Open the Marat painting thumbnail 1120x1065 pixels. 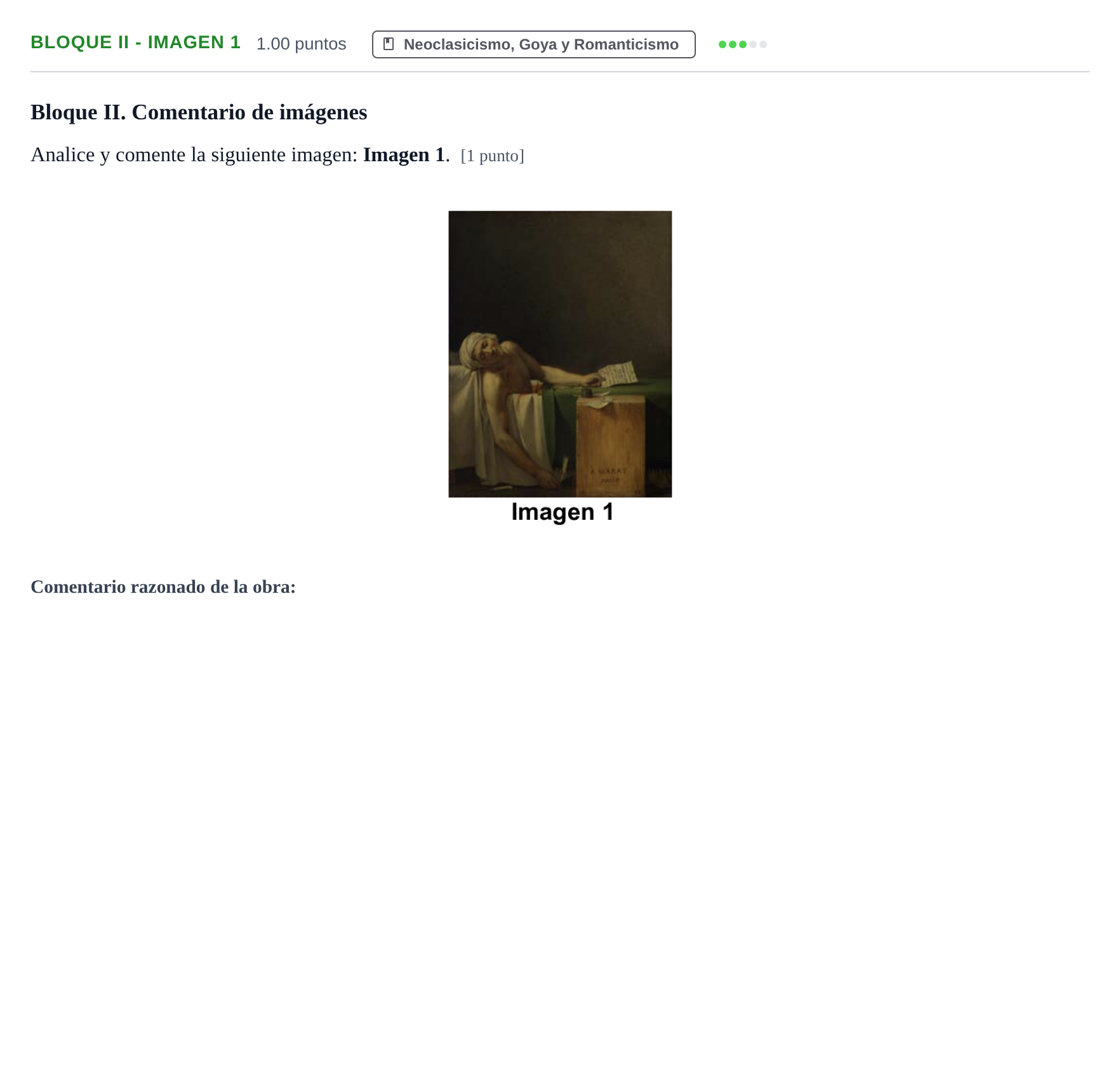pos(560,354)
